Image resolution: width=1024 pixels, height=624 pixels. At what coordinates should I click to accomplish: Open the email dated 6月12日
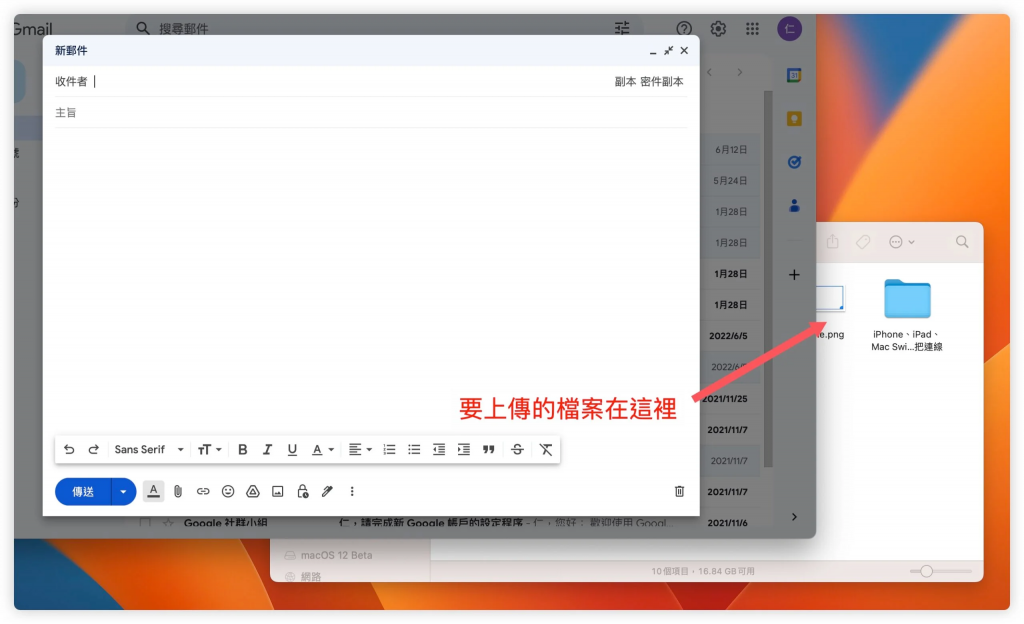click(x=731, y=149)
